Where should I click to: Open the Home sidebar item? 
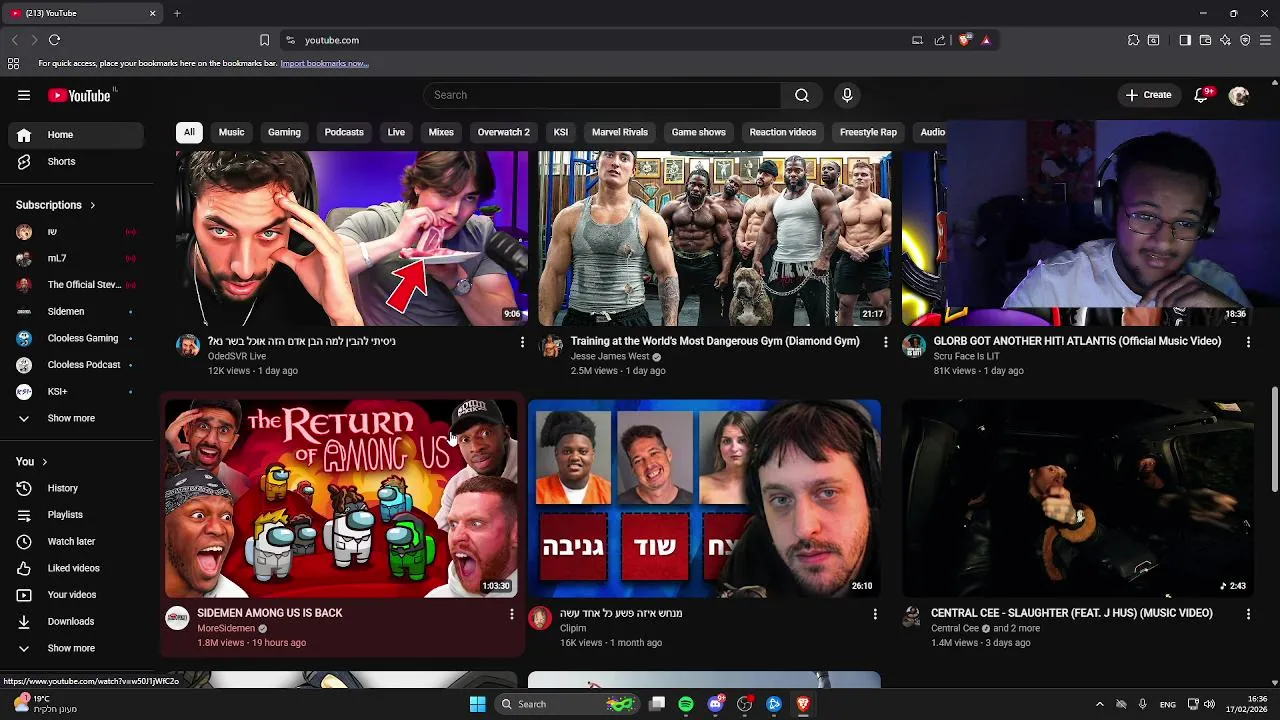click(x=76, y=135)
